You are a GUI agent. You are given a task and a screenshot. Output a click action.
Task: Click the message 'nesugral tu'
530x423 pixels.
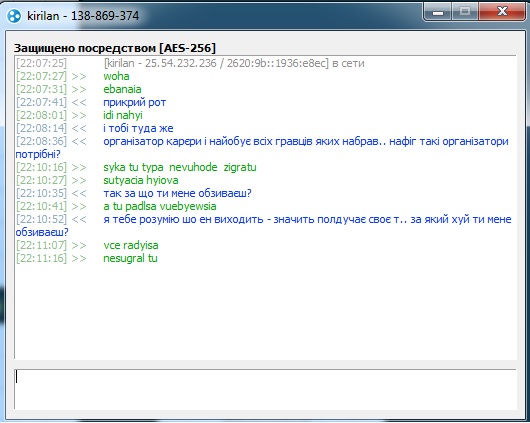point(130,258)
